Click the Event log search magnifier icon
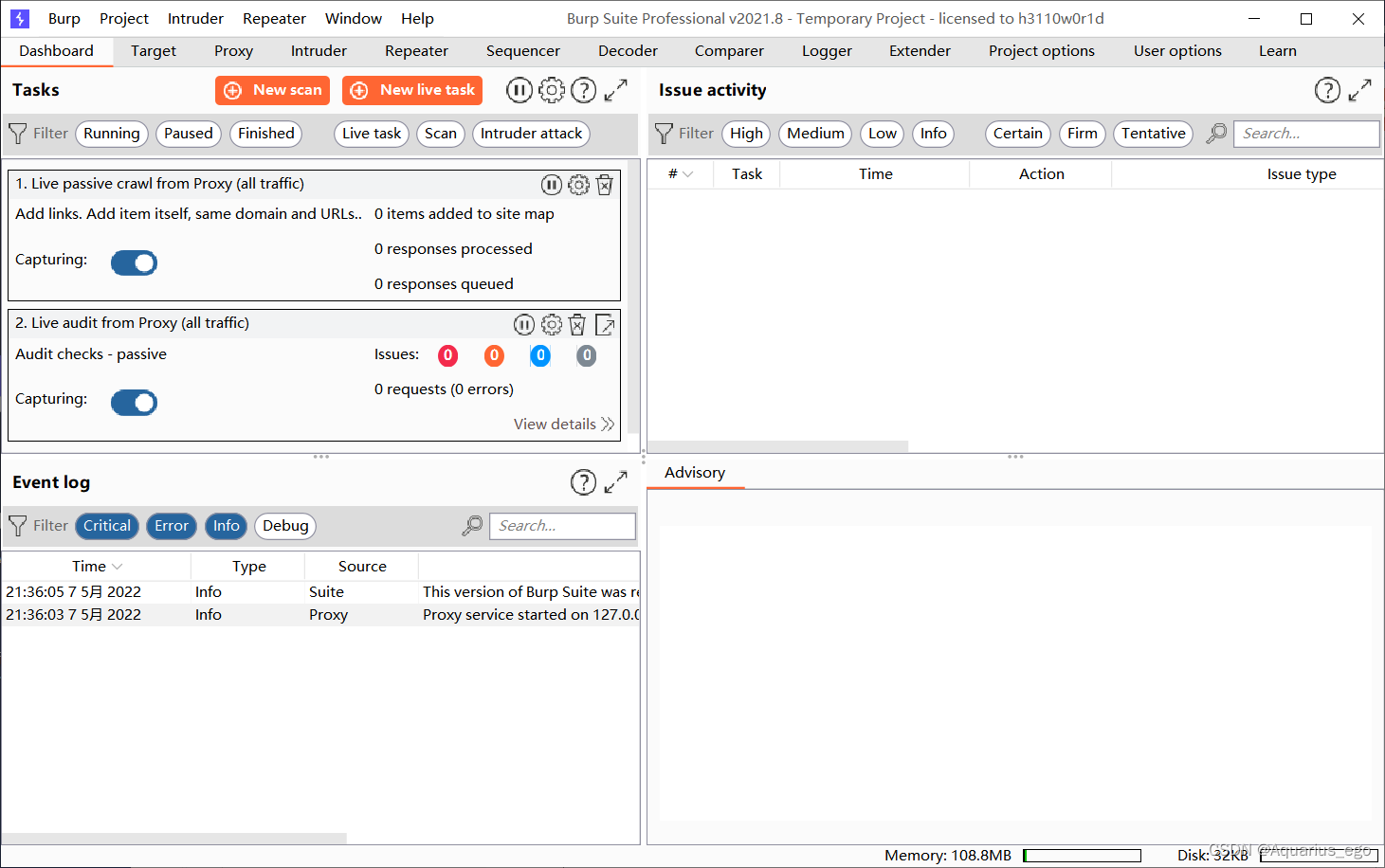The image size is (1385, 868). click(x=472, y=526)
